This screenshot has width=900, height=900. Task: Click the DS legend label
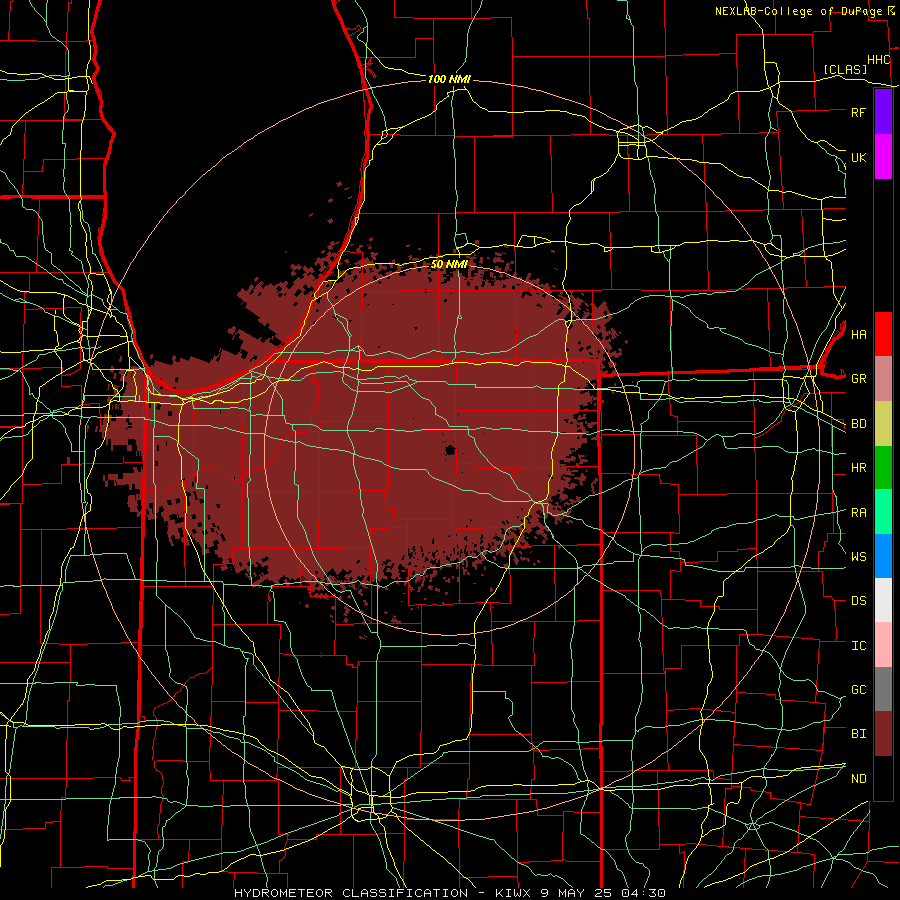pos(858,601)
